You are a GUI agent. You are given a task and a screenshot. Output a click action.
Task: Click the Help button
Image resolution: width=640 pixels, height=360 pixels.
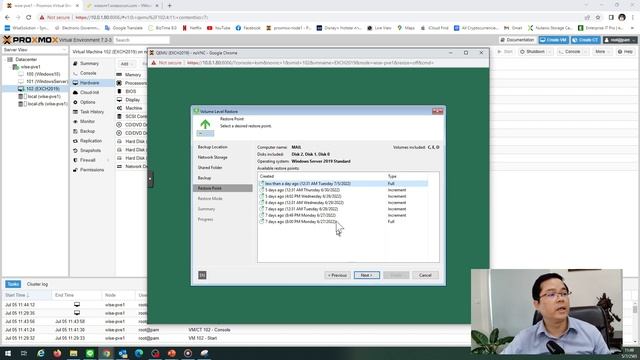(x=625, y=52)
